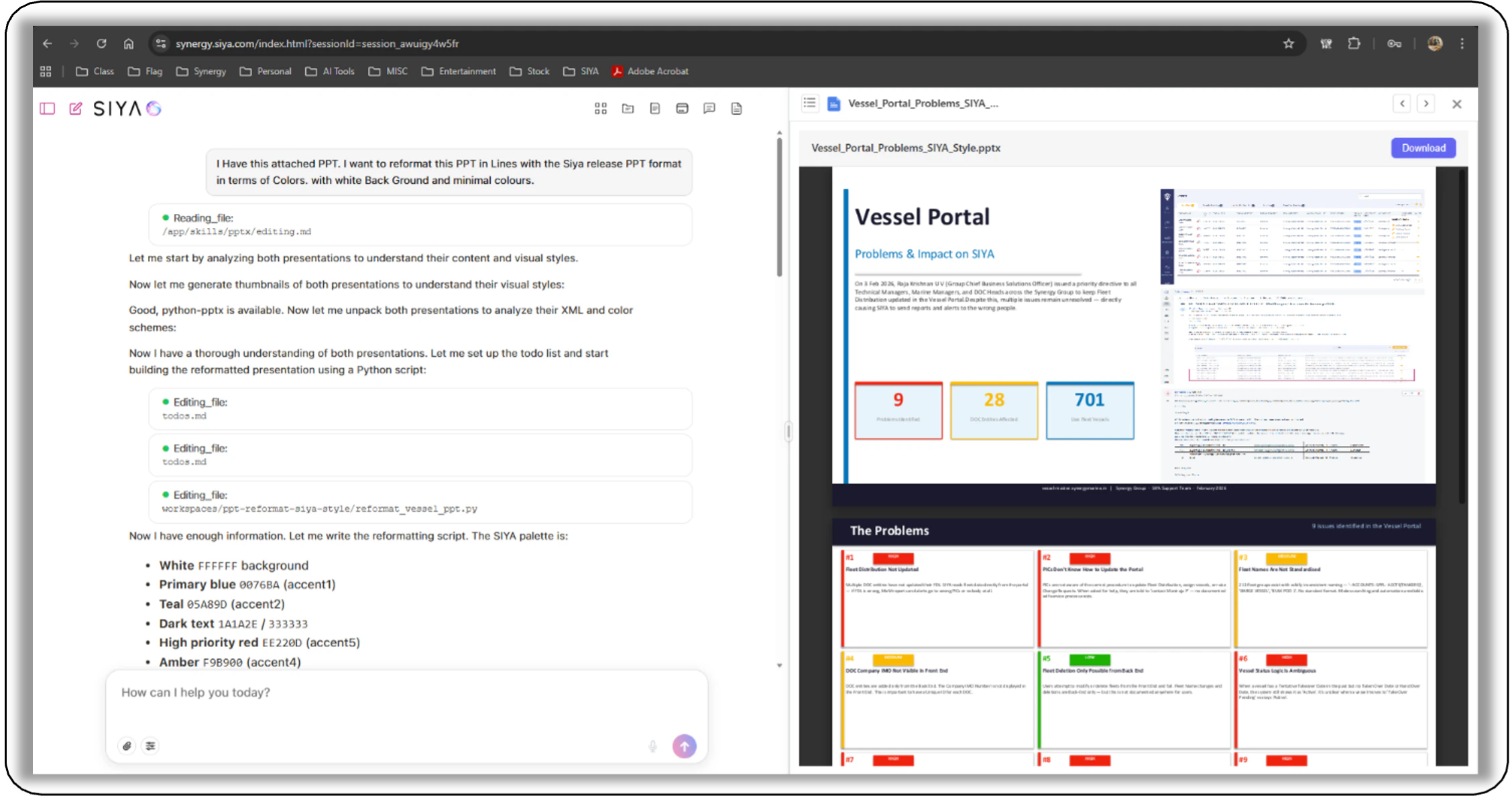Open the first Editing_file todos.md card
The height and width of the screenshot is (802, 1512).
420,409
